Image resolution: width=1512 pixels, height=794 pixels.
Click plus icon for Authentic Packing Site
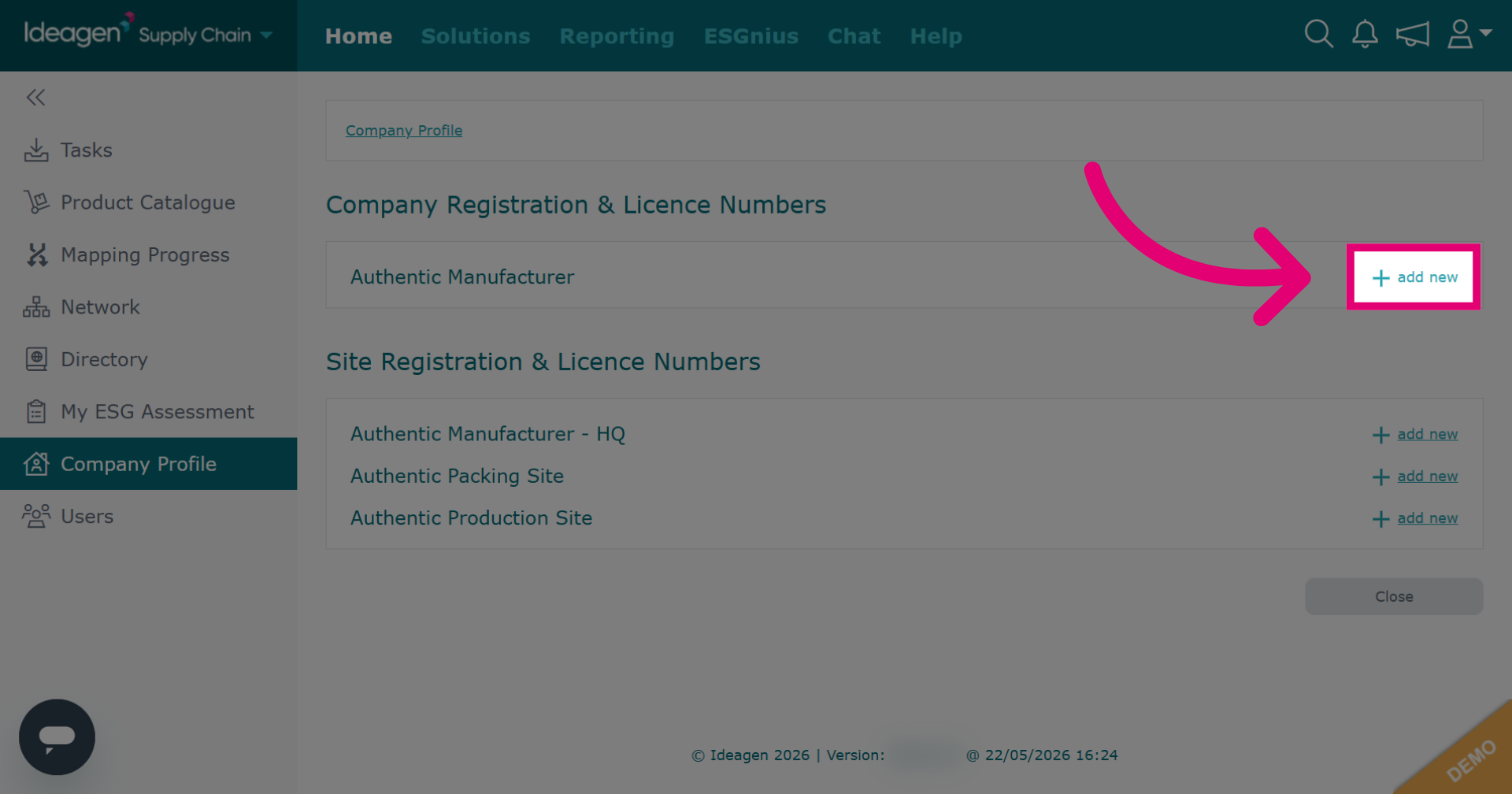click(1380, 477)
